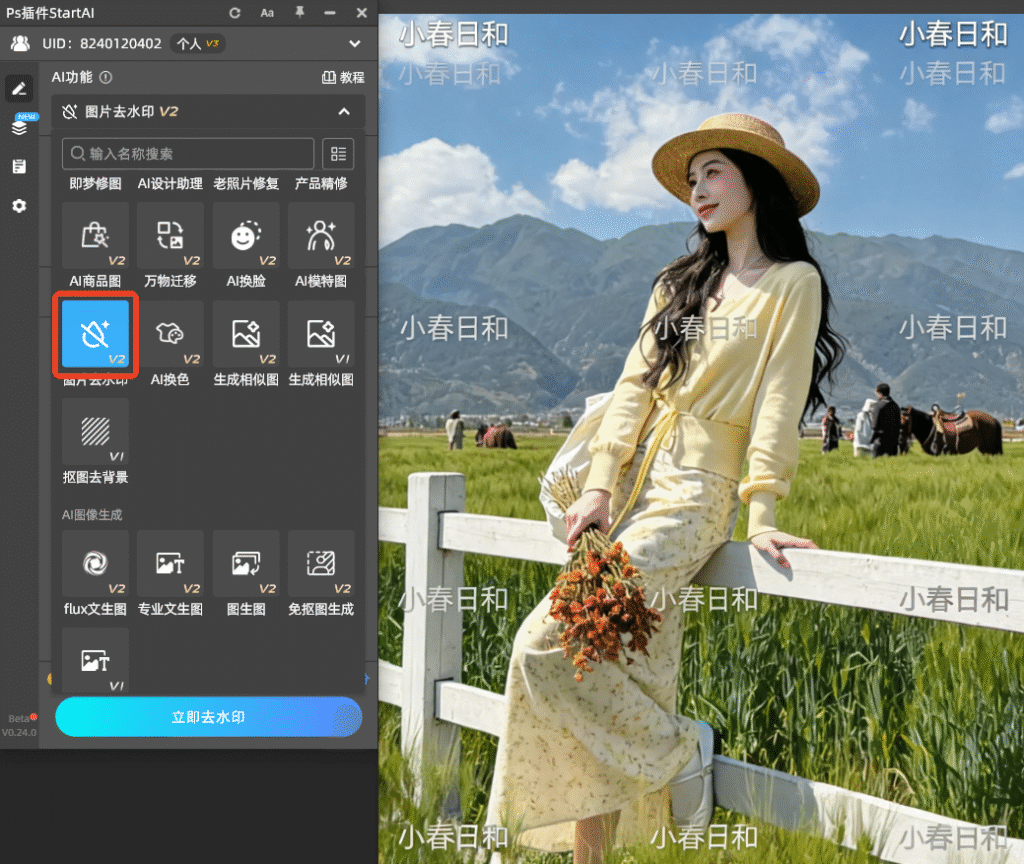Choose the AI换脸 face swap icon

click(246, 235)
